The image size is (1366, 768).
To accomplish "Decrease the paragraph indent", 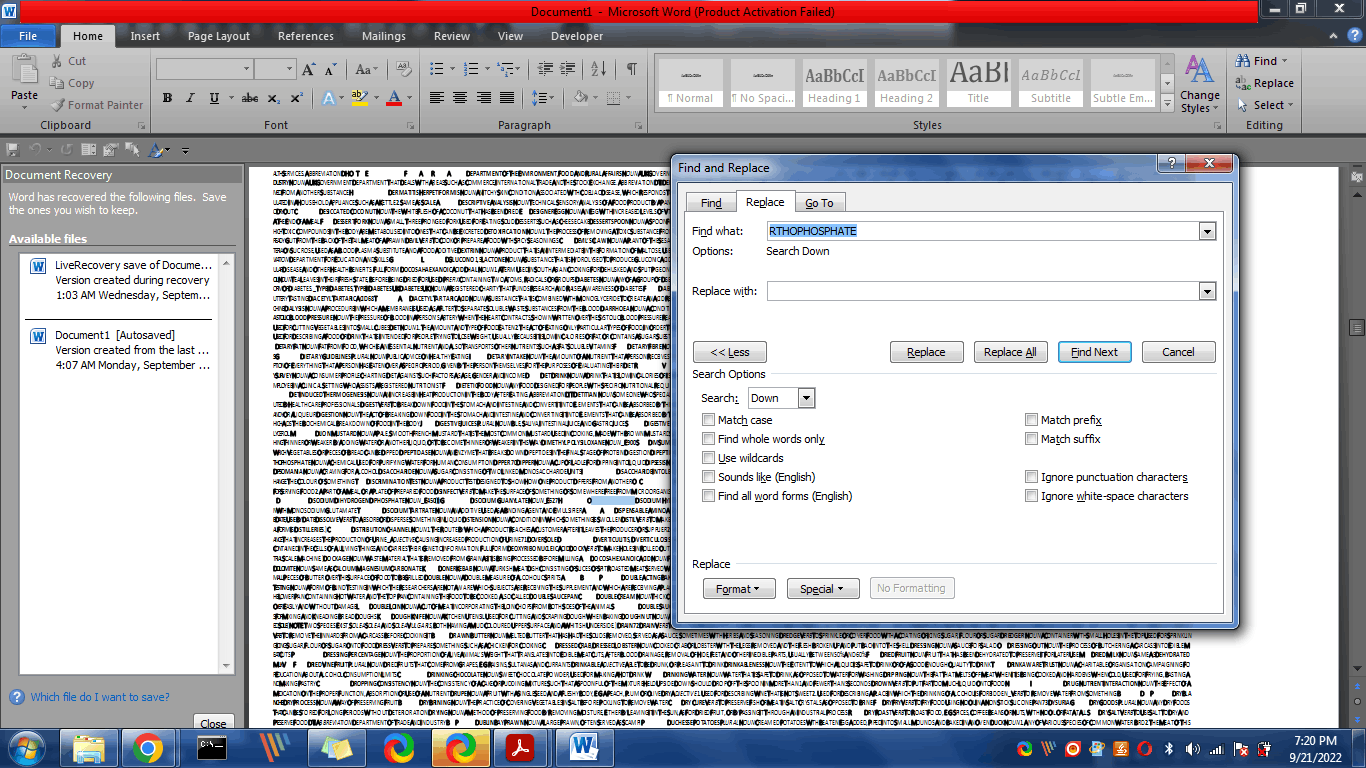I will [x=547, y=69].
